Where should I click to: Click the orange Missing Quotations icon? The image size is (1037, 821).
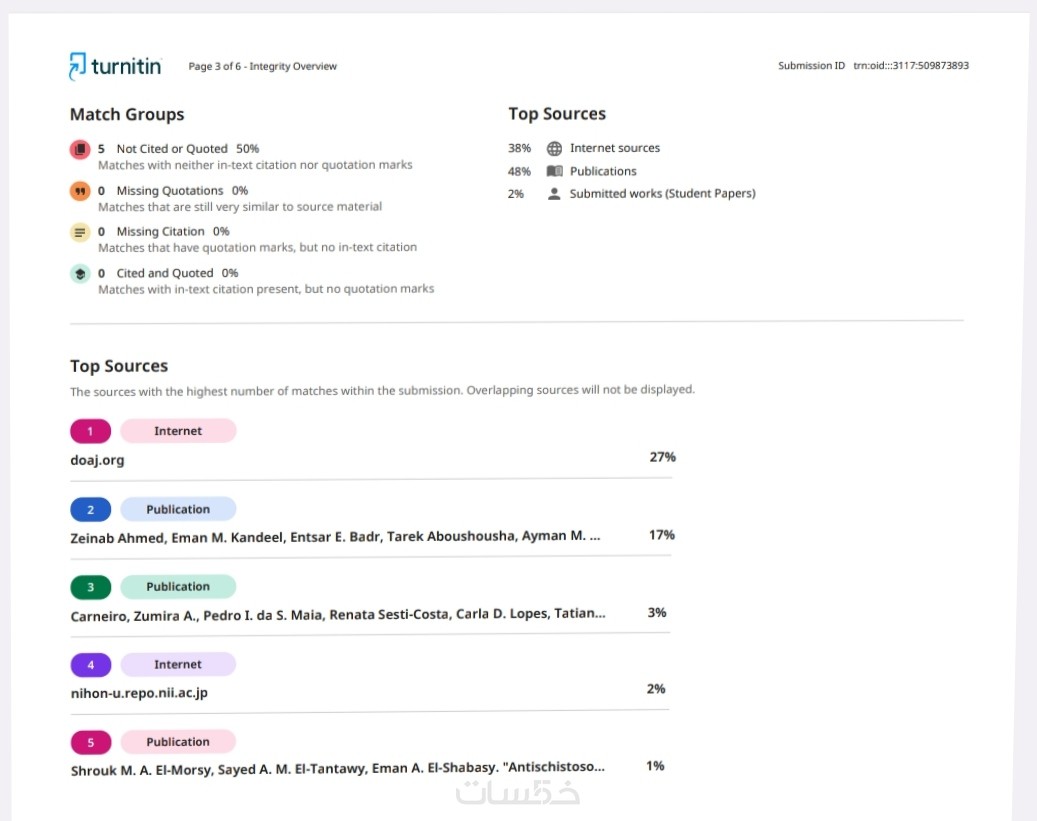coord(80,191)
